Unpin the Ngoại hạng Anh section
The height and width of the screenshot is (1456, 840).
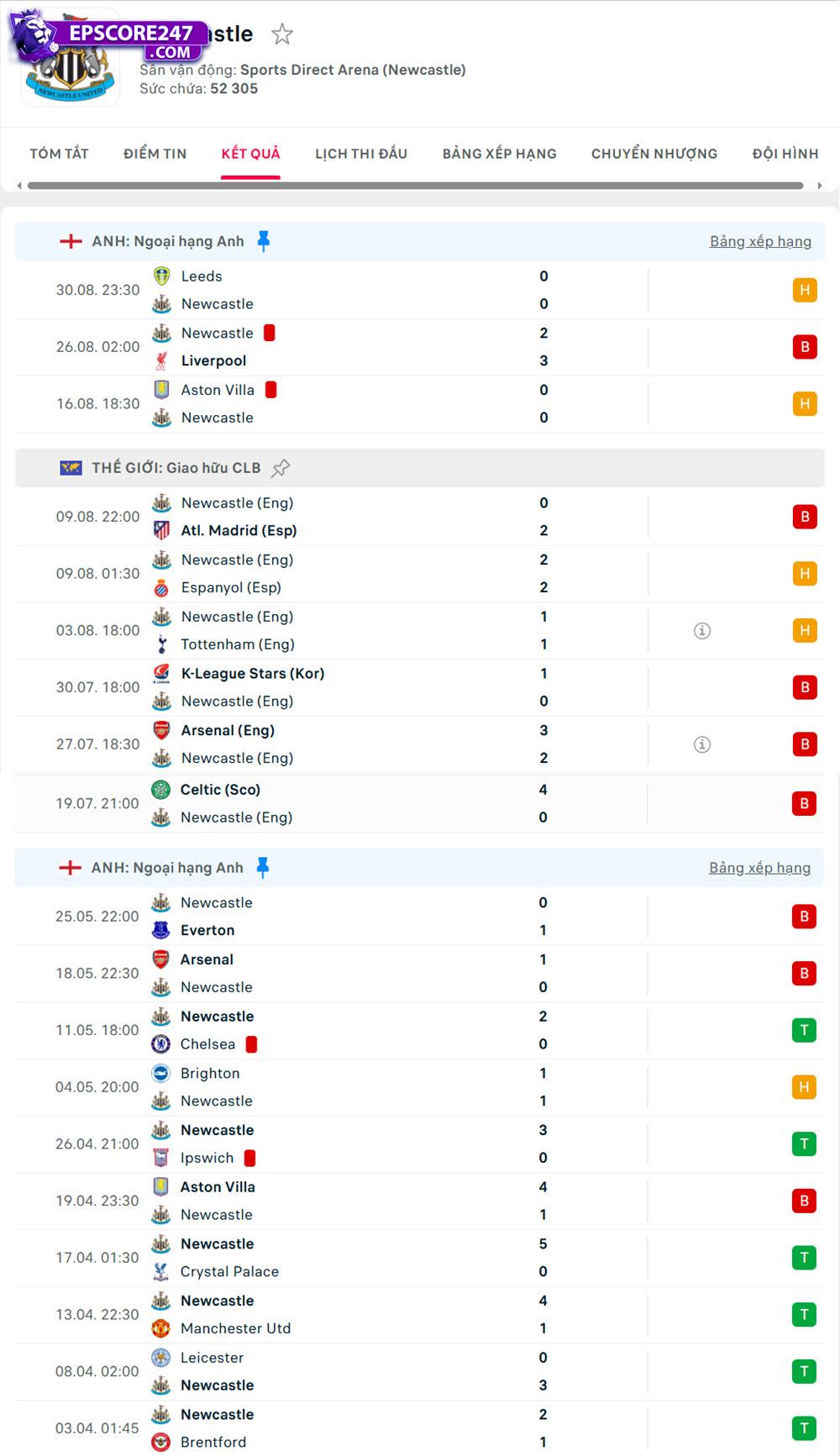click(263, 239)
